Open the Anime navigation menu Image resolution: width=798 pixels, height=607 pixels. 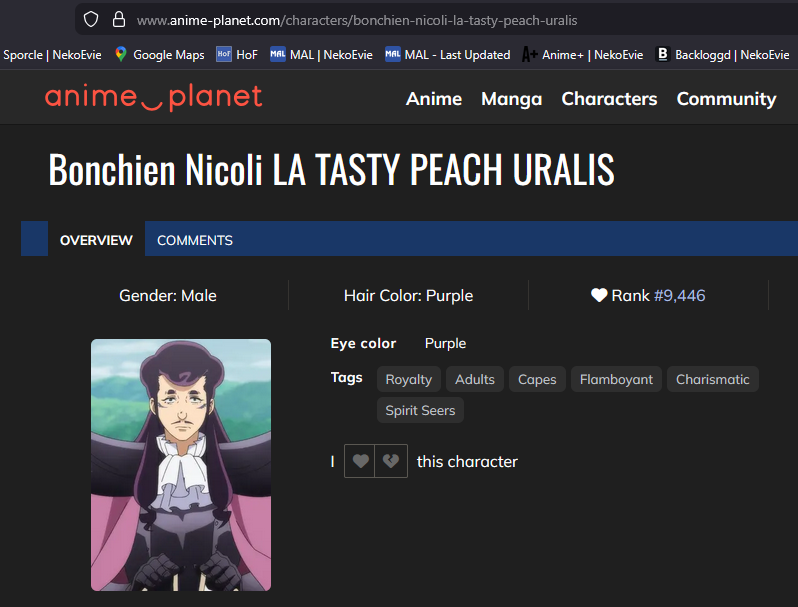point(434,99)
